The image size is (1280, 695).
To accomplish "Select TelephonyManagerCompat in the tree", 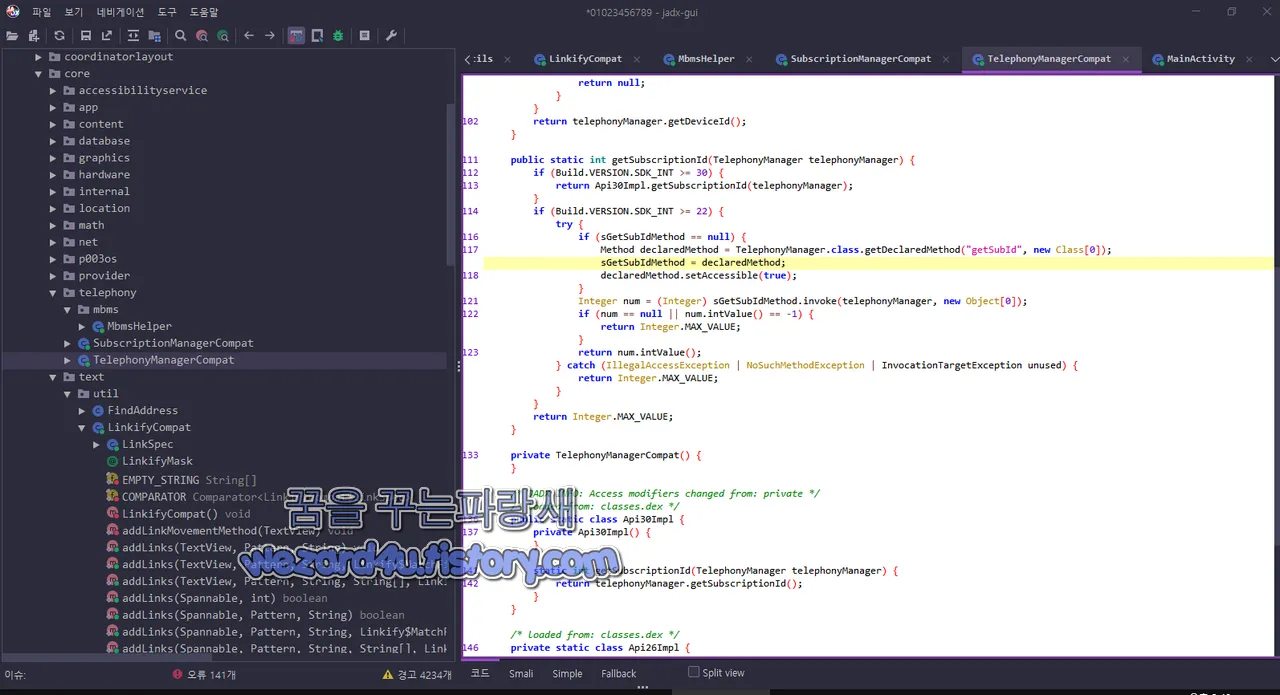I will pos(163,360).
